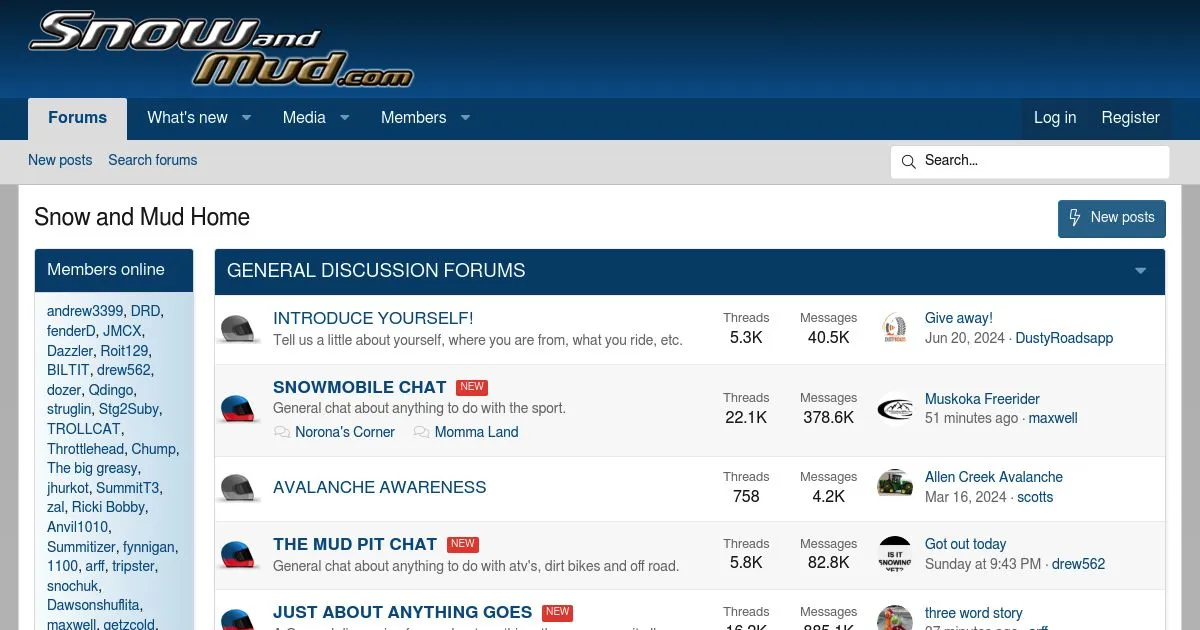This screenshot has width=1200, height=630.
Task: Expand the What's new dropdown arrow
Action: click(x=246, y=118)
